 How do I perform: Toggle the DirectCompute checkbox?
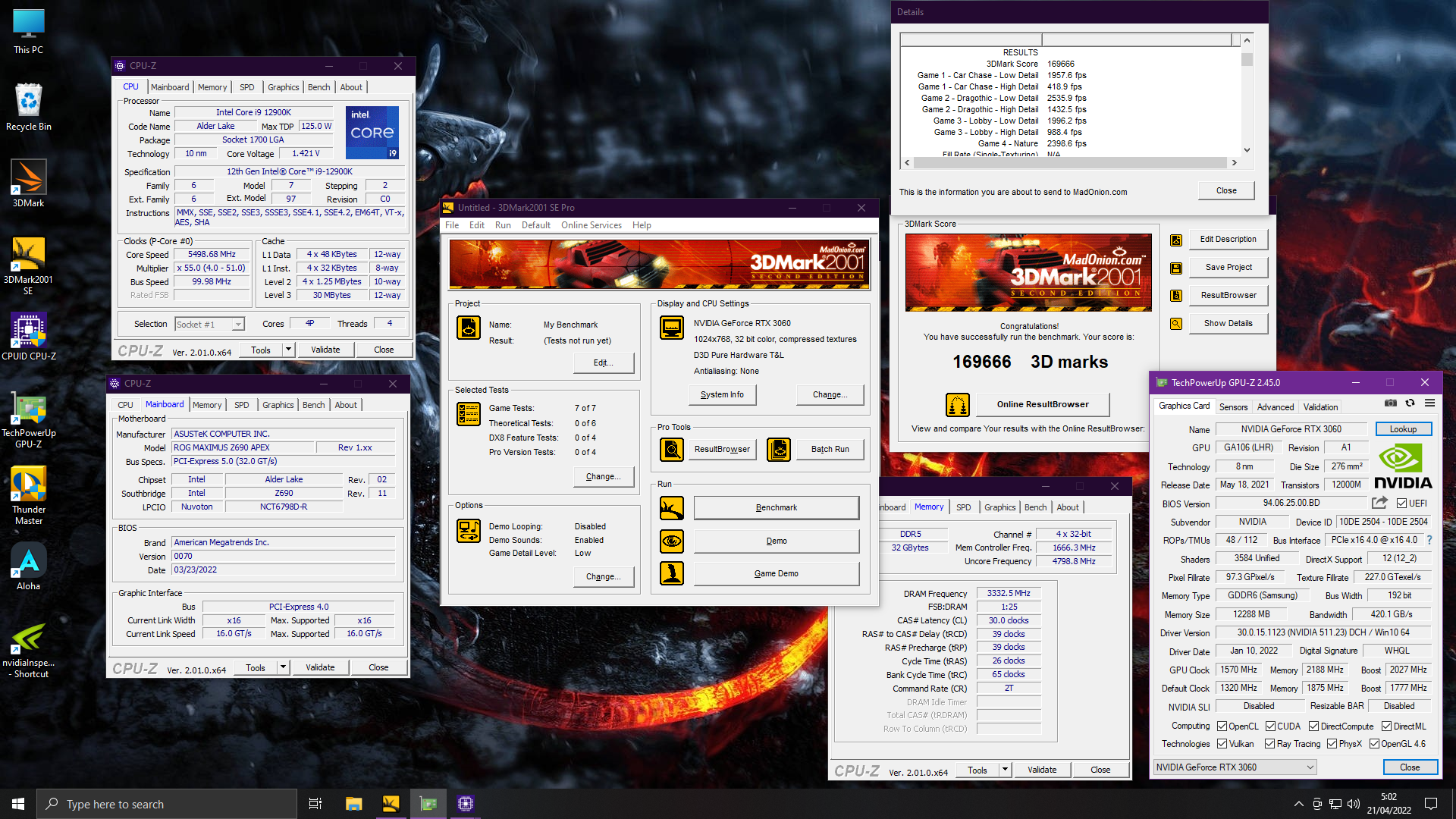pos(1314,726)
